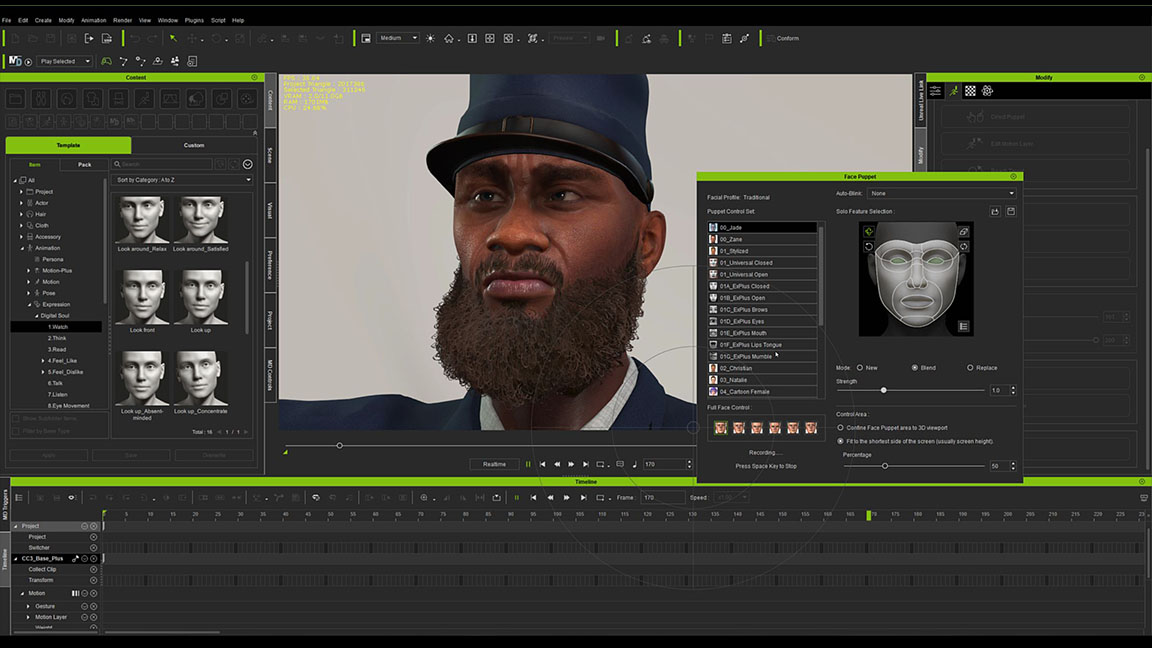This screenshot has width=1152, height=648.
Task: Expand the Gesture track in the timeline
Action: pyautogui.click(x=29, y=606)
